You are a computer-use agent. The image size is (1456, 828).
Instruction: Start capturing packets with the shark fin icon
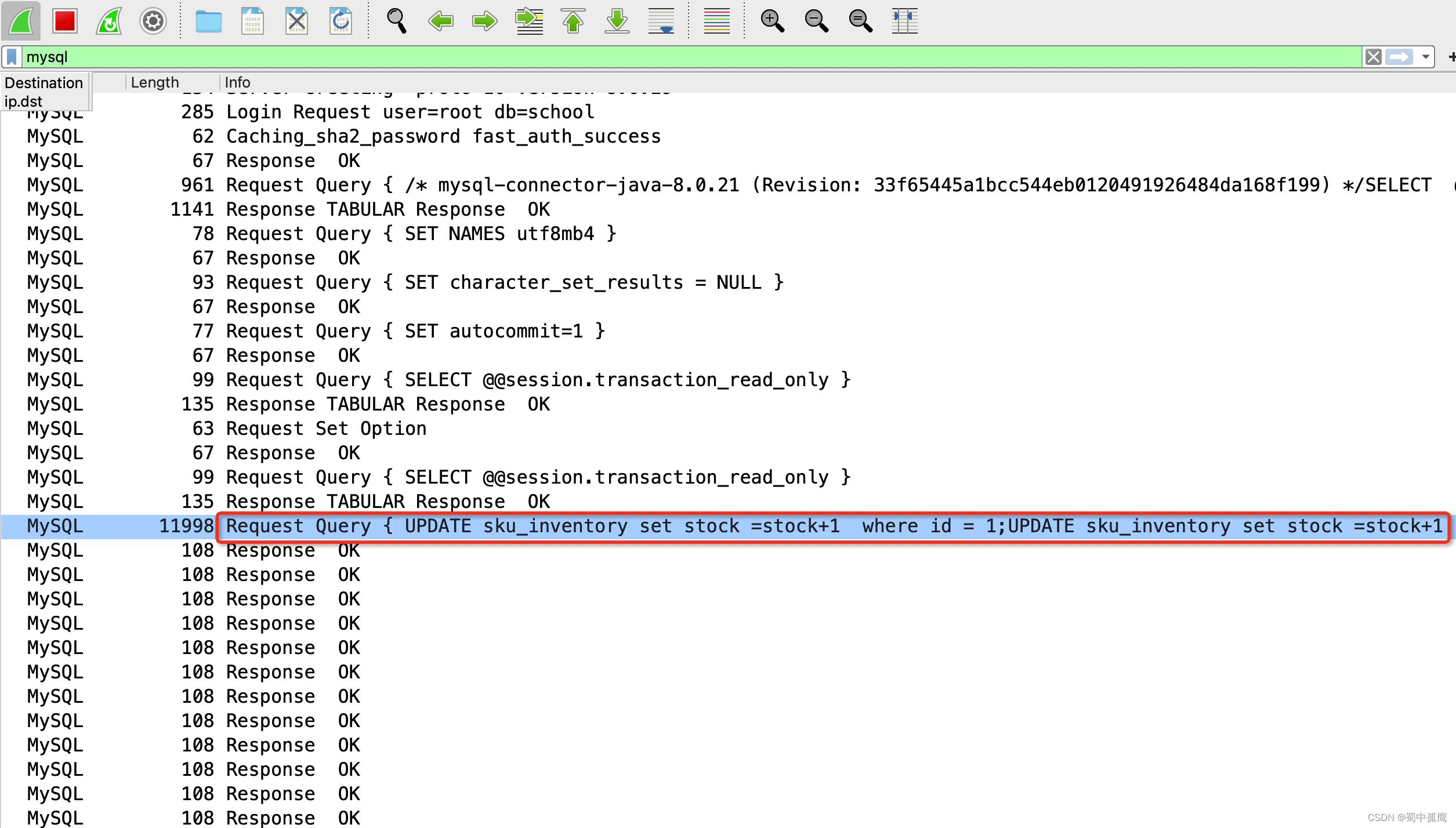(21, 21)
